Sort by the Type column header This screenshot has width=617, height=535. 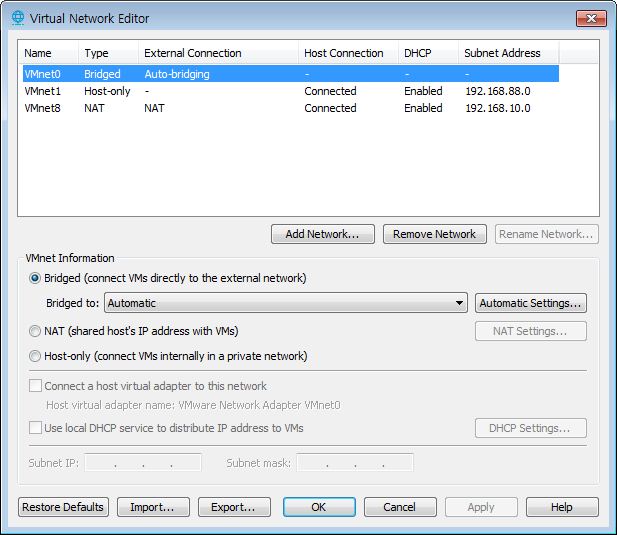[109, 53]
